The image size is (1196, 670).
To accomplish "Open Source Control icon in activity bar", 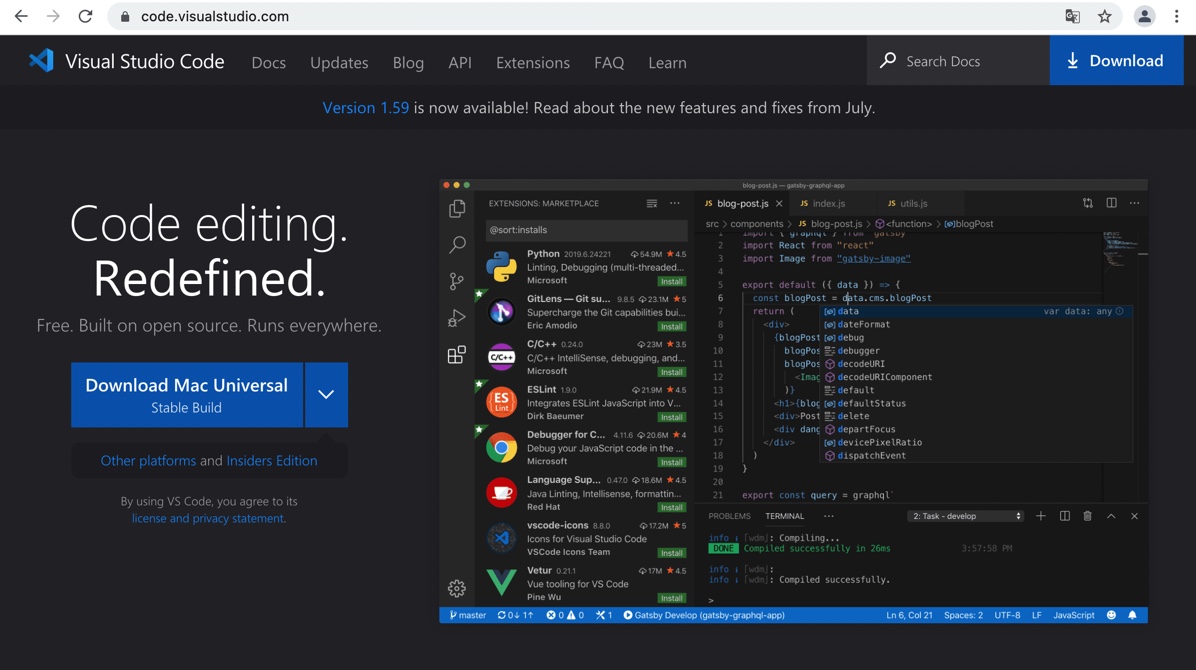I will point(457,281).
